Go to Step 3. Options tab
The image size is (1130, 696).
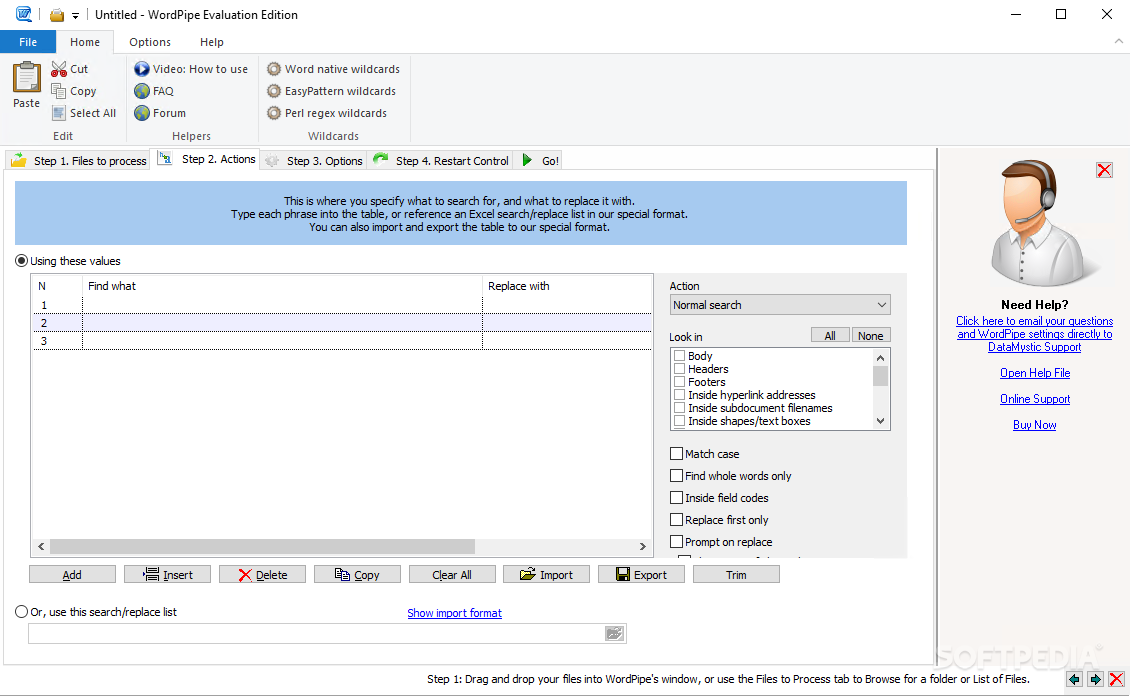tap(314, 161)
